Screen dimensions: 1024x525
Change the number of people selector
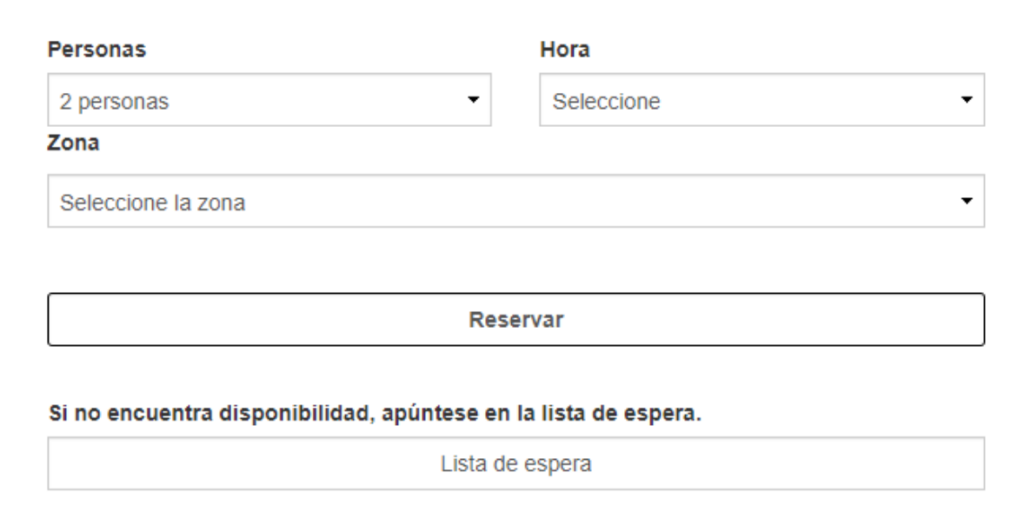[269, 100]
